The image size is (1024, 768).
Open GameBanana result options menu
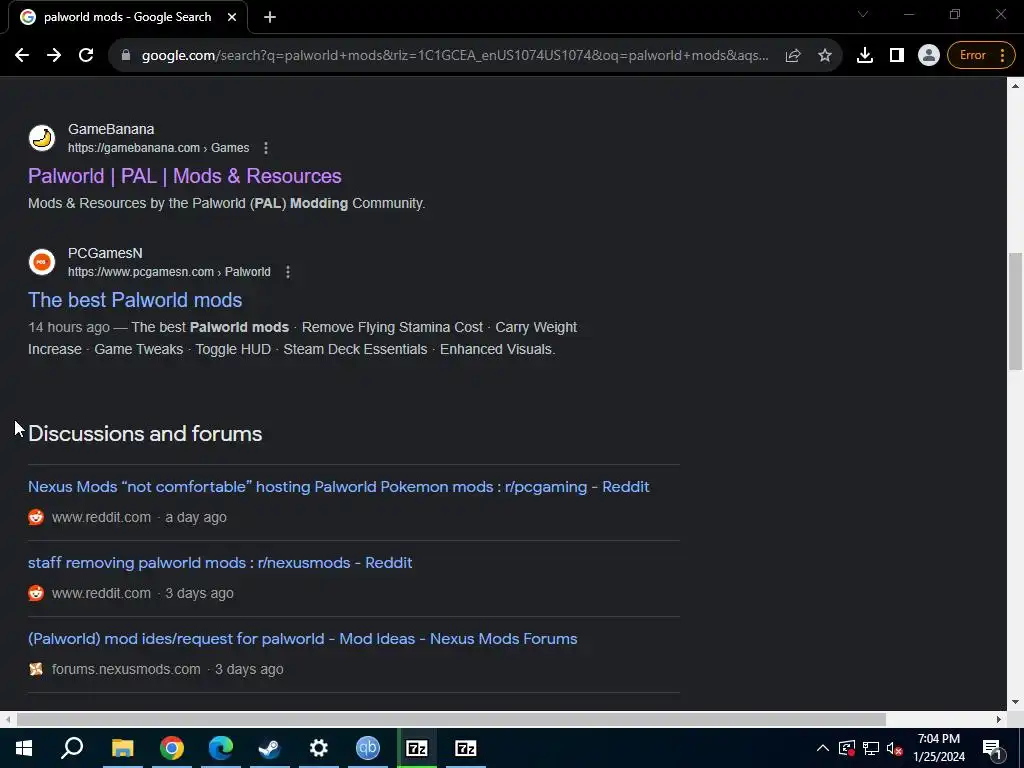pyautogui.click(x=266, y=148)
